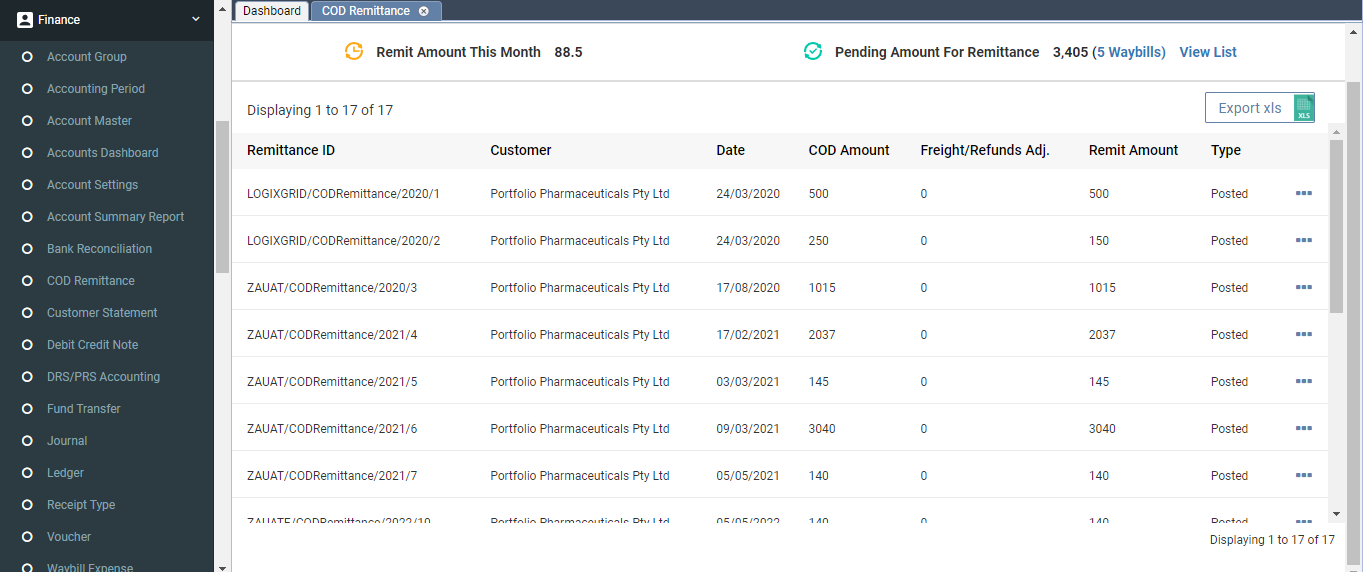Open actions menu for LOGIXGRID/CODRemittance/2020/1 row
1365x572 pixels.
(1303, 193)
